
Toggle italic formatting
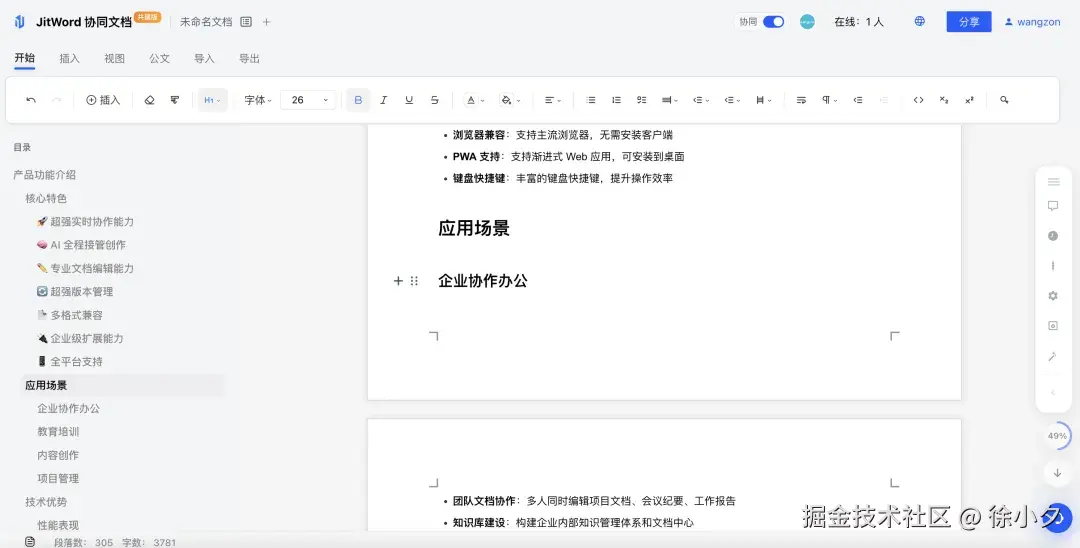384,100
